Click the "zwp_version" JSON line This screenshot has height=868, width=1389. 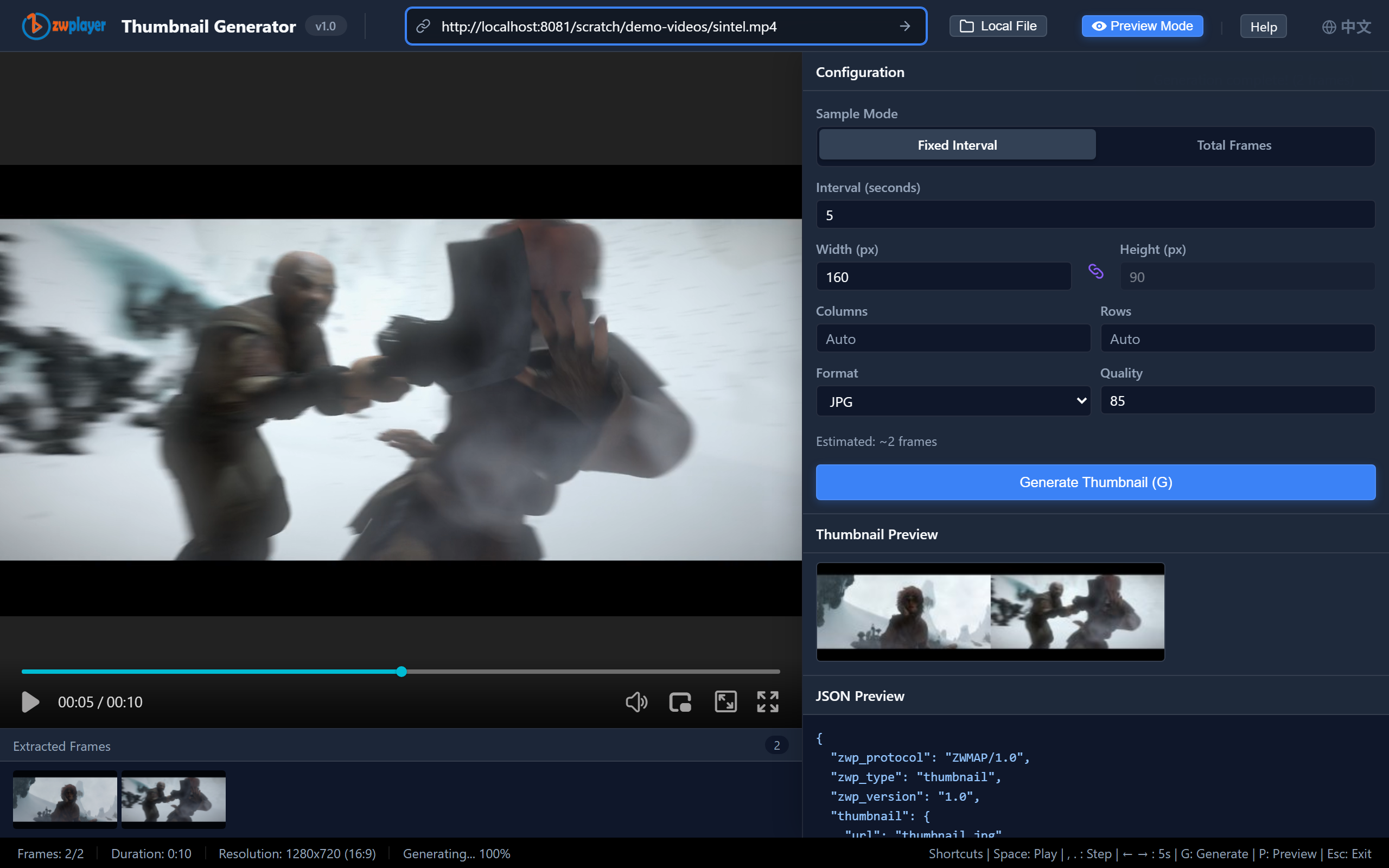904,797
